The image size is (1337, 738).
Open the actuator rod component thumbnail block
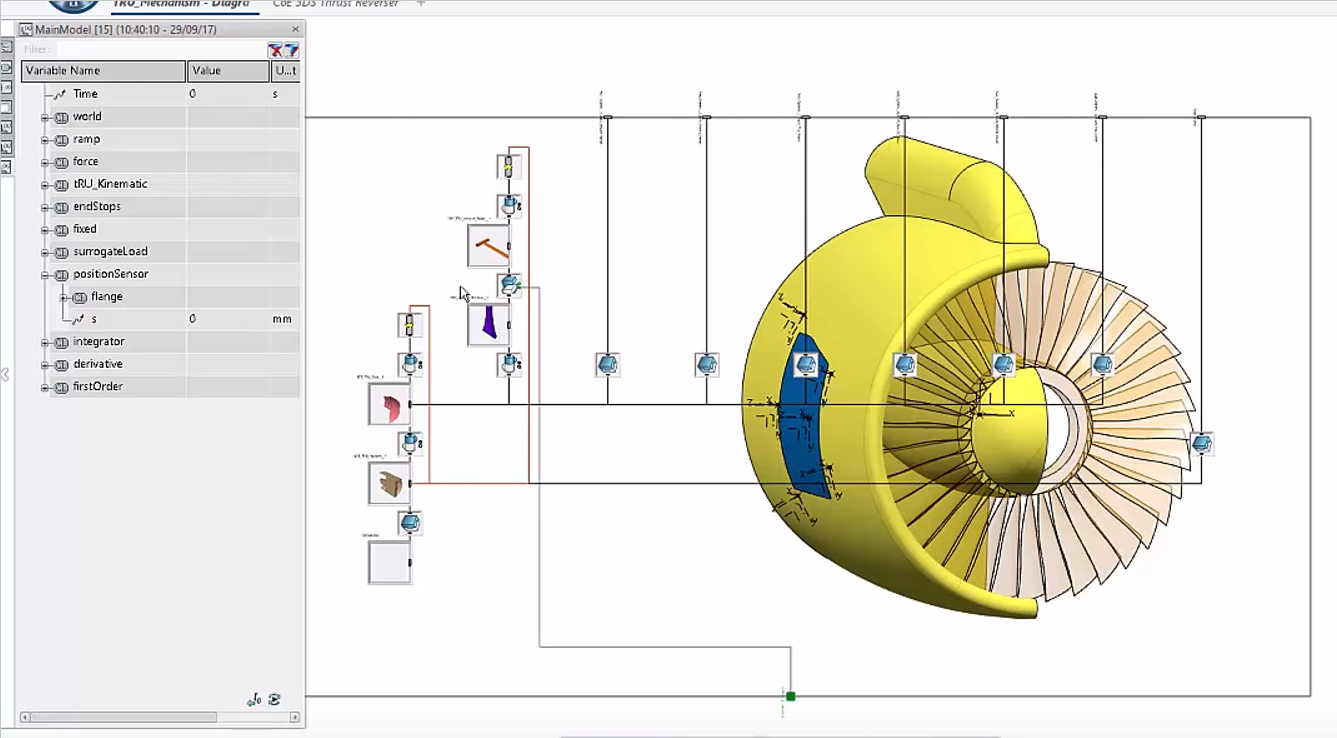(x=489, y=246)
